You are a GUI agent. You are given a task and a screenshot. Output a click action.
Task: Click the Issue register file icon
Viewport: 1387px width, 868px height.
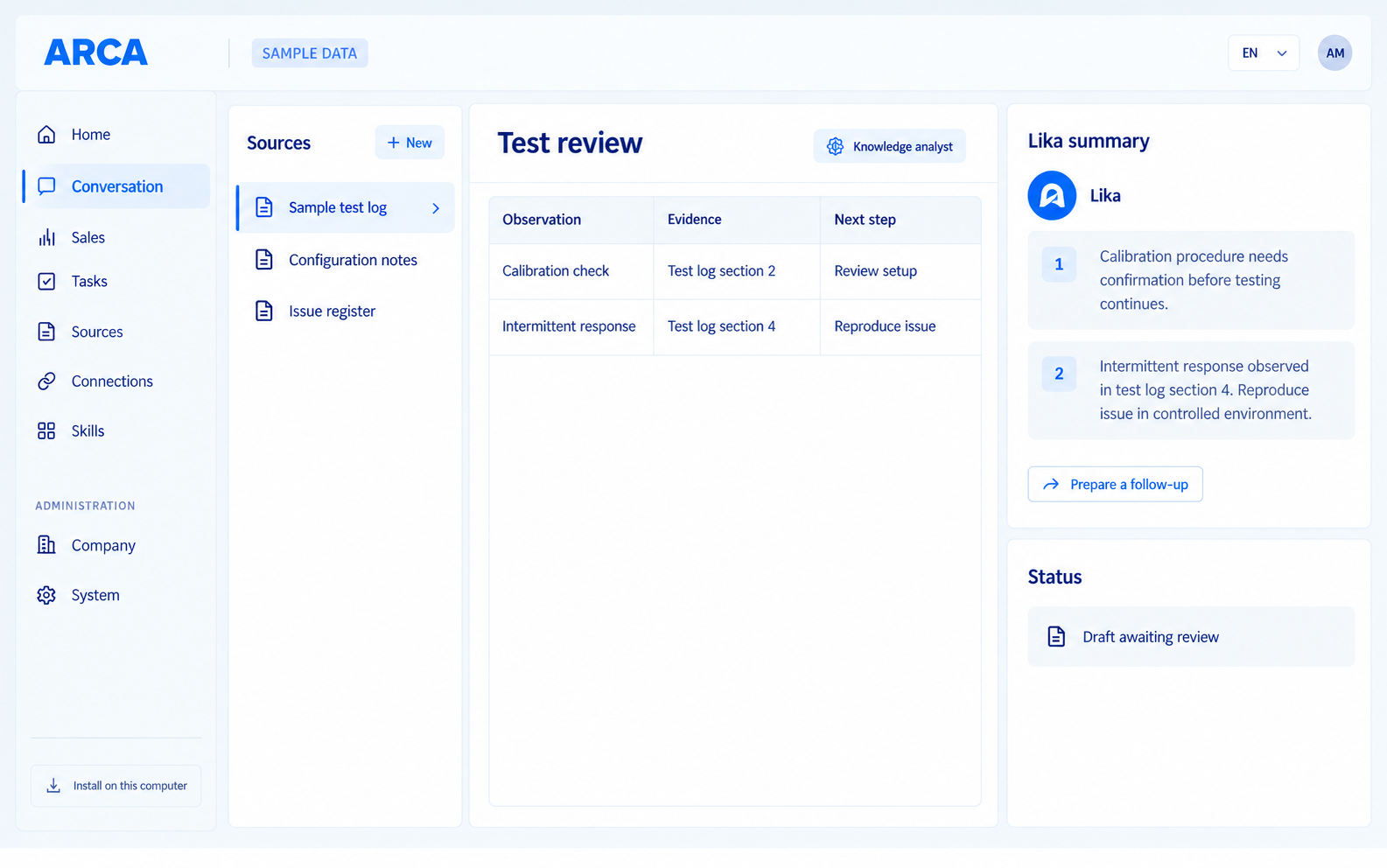pyautogui.click(x=263, y=311)
